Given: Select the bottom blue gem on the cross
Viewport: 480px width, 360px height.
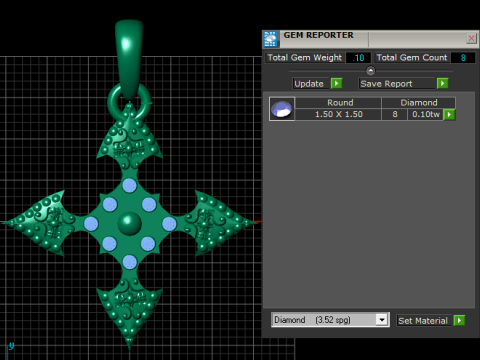Looking at the screenshot, I should [x=130, y=262].
